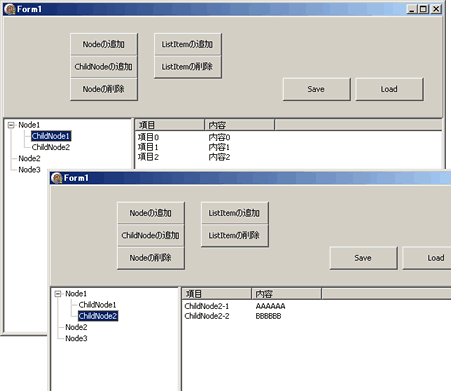Click the front Form1 window title icon
451x391 pixels.
pyautogui.click(x=57, y=178)
